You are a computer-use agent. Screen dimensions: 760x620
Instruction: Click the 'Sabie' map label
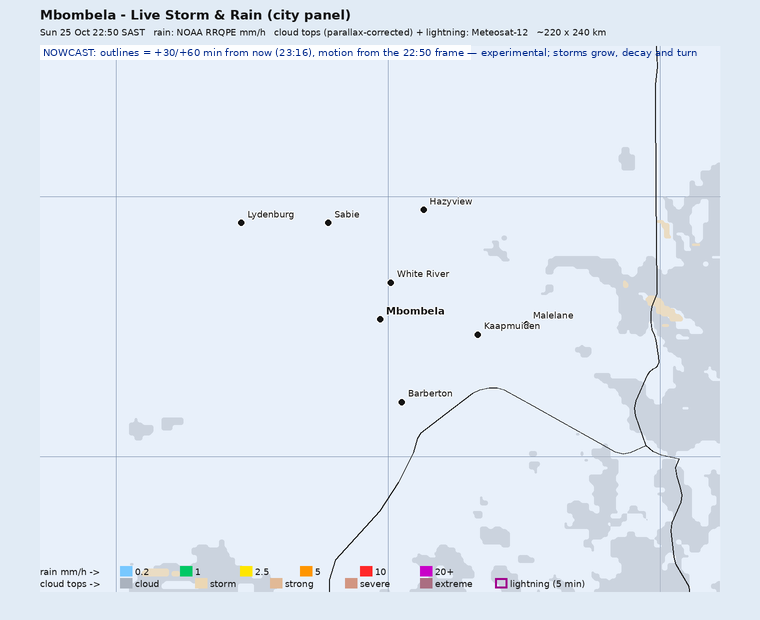[x=347, y=214]
